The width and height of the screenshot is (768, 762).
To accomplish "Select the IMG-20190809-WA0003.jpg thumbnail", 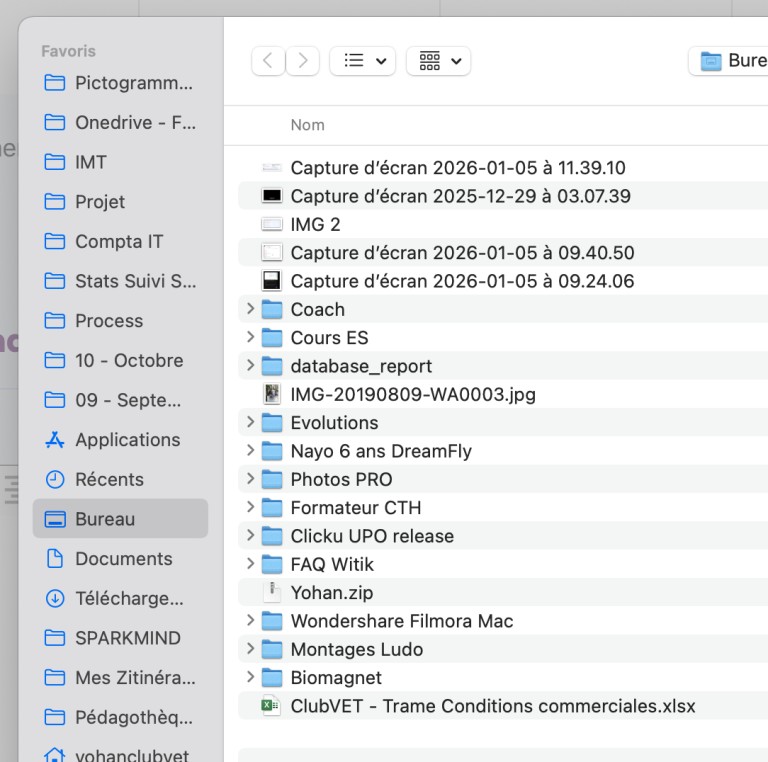I will coord(272,394).
